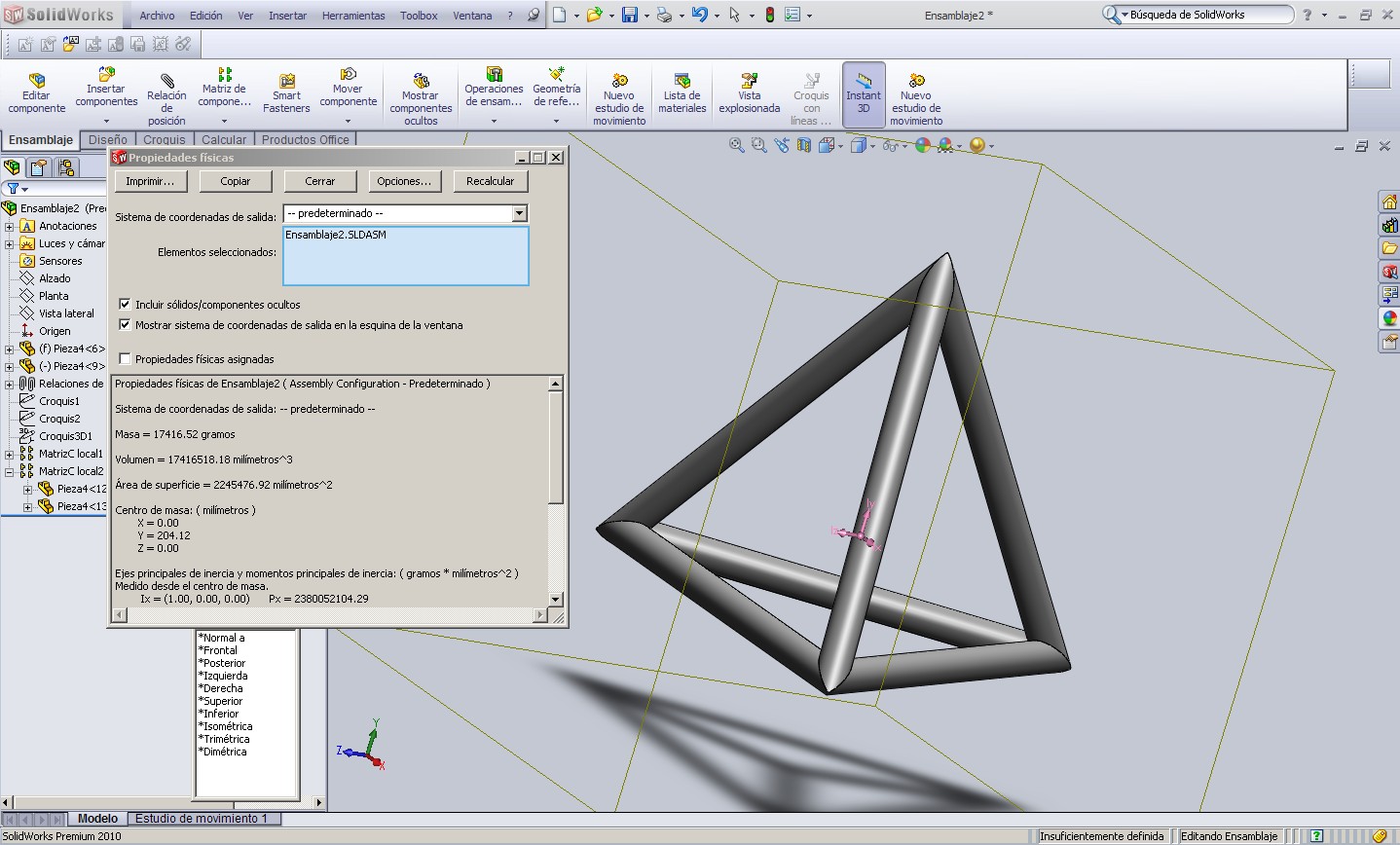Click the Vista explosionada icon
The width and height of the screenshot is (1400, 845).
coord(749,81)
